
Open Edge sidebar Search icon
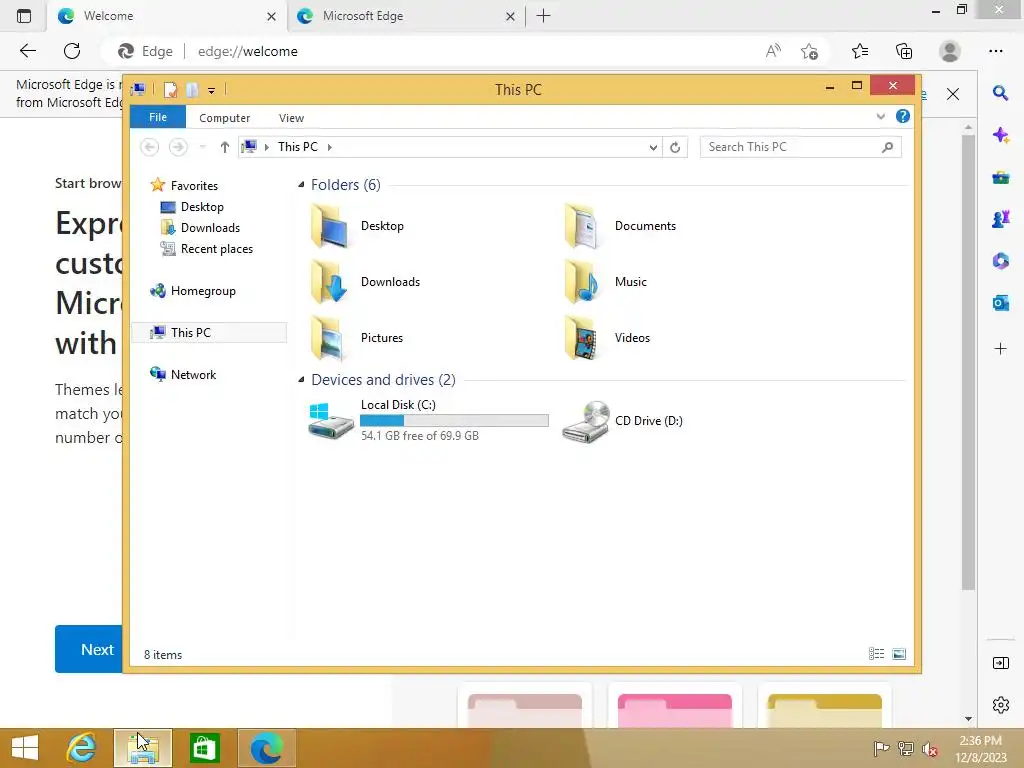coord(1000,93)
